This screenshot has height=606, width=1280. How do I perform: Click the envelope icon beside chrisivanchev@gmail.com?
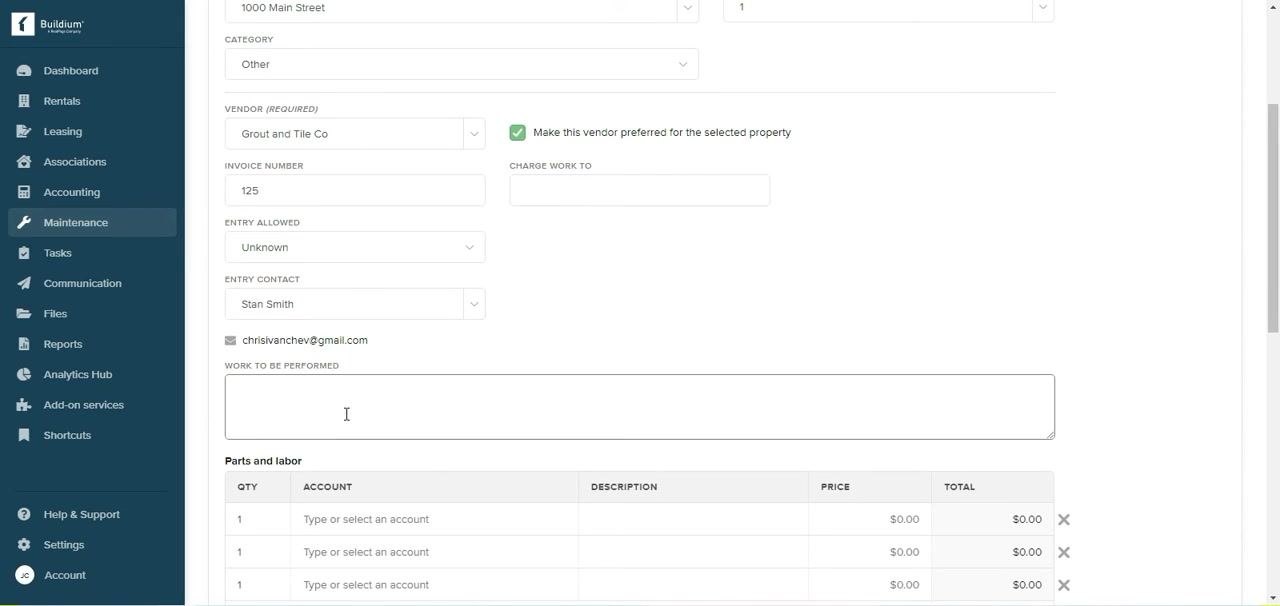[230, 341]
